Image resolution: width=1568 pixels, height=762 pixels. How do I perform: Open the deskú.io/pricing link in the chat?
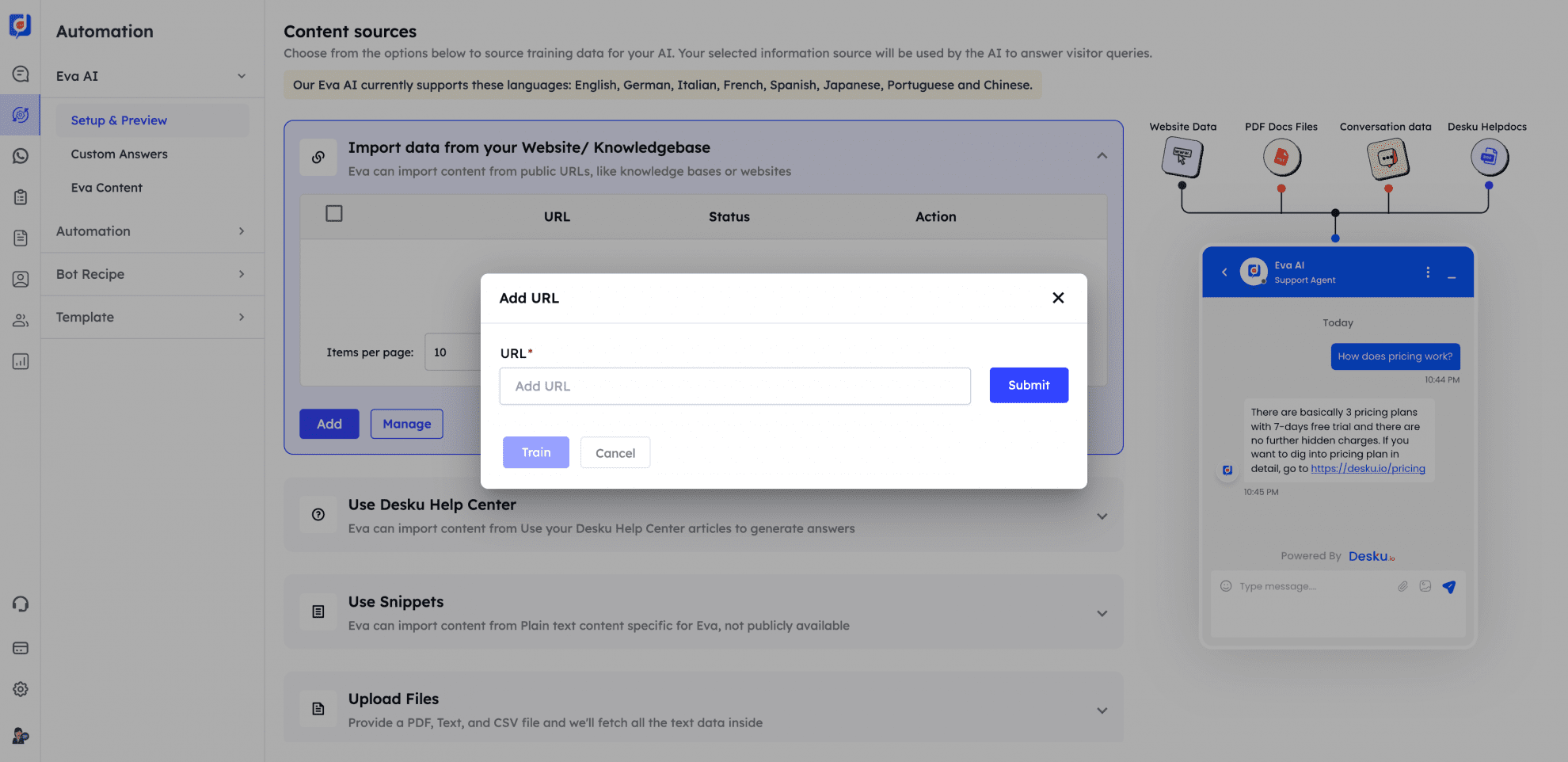coord(1368,468)
